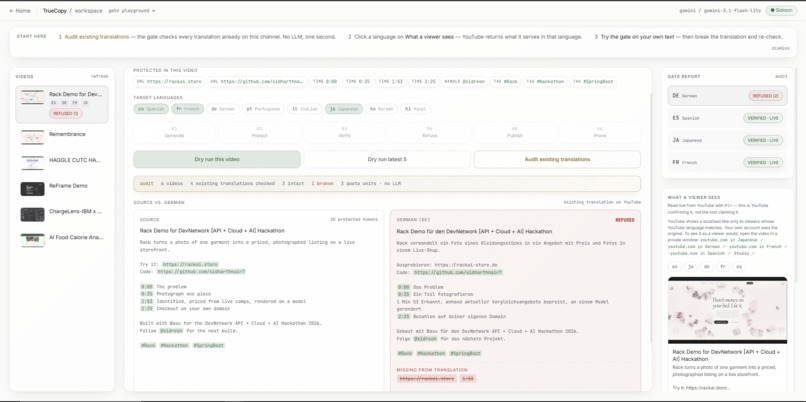This screenshot has width=806, height=402.
Task: Click the URL https://rackai.store protected chip
Action: pos(168,81)
